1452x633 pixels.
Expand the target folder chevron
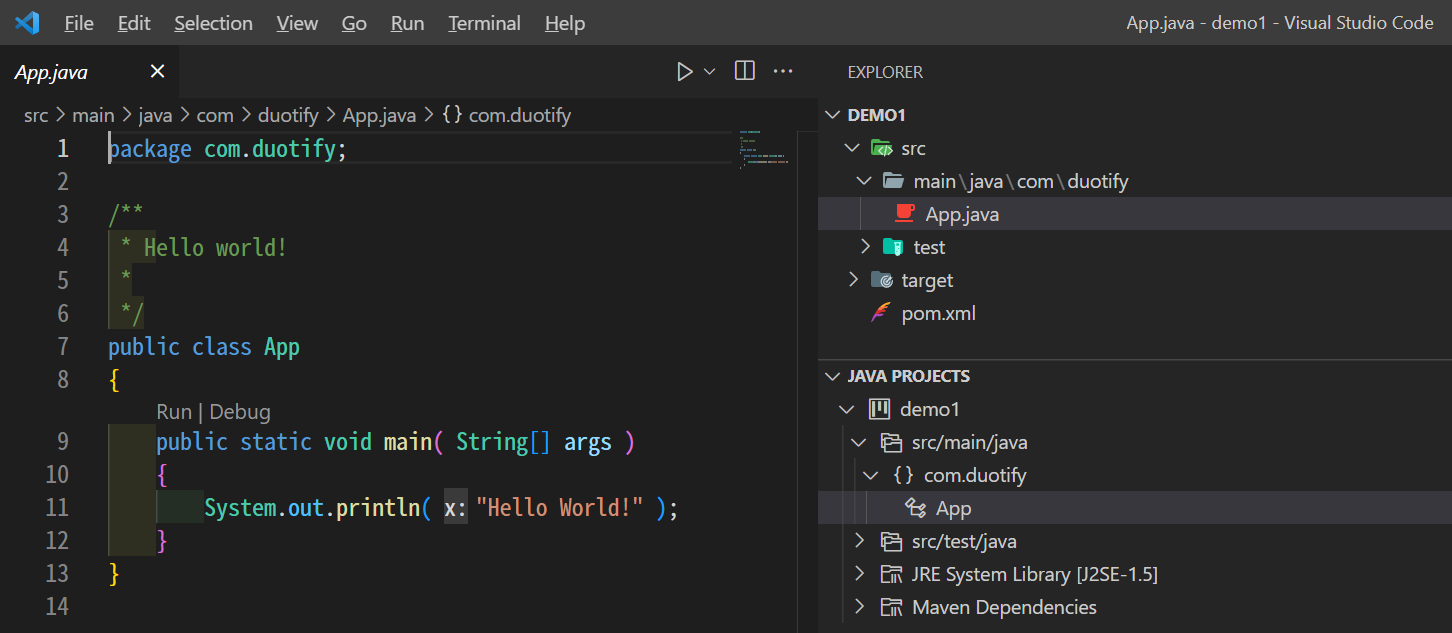[853, 280]
